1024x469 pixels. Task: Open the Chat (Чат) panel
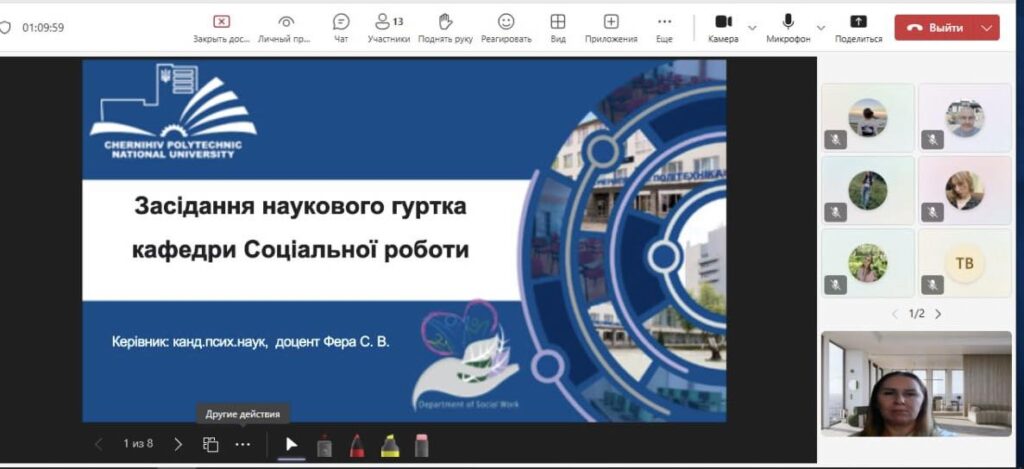point(341,26)
